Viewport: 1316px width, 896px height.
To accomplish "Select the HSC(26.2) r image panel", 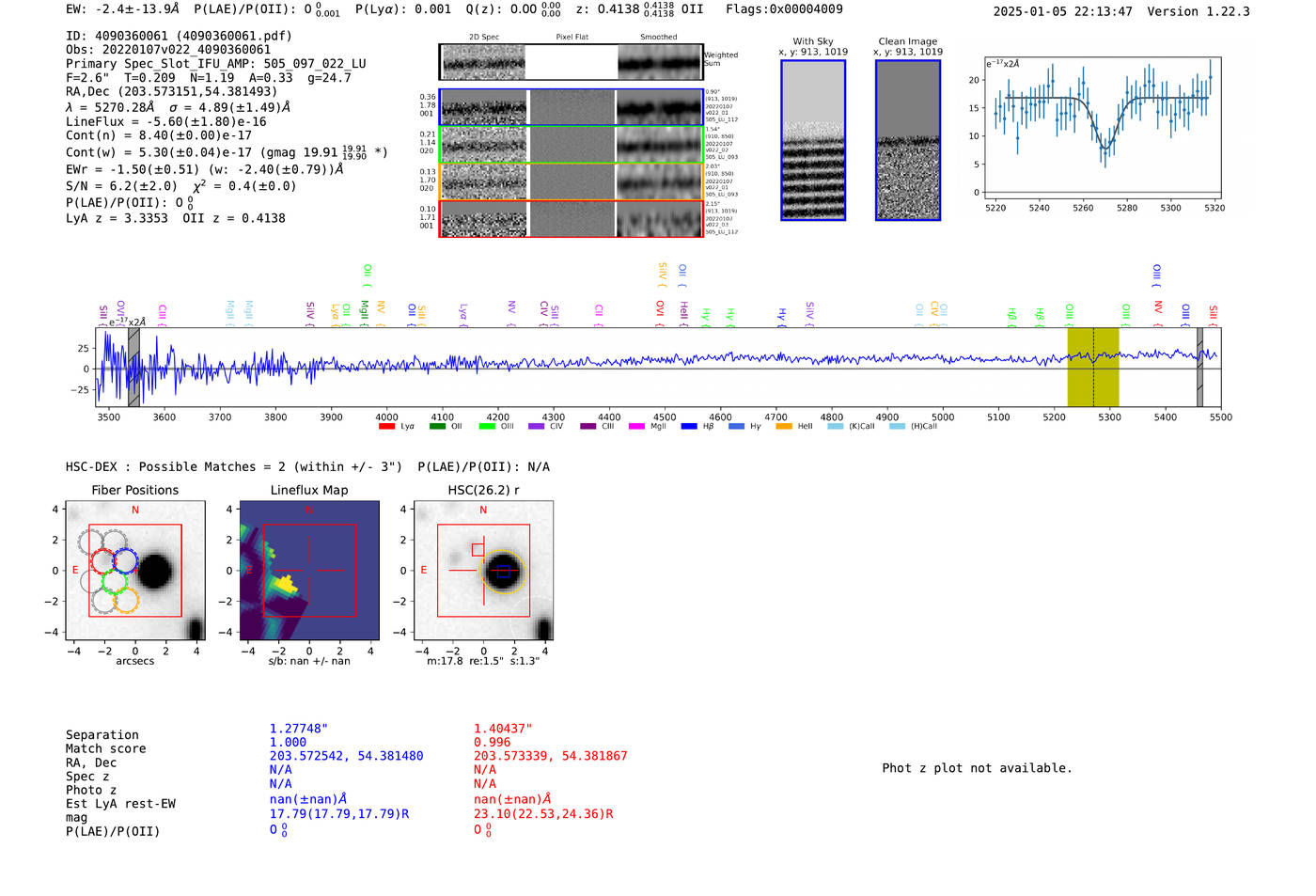I will (483, 571).
